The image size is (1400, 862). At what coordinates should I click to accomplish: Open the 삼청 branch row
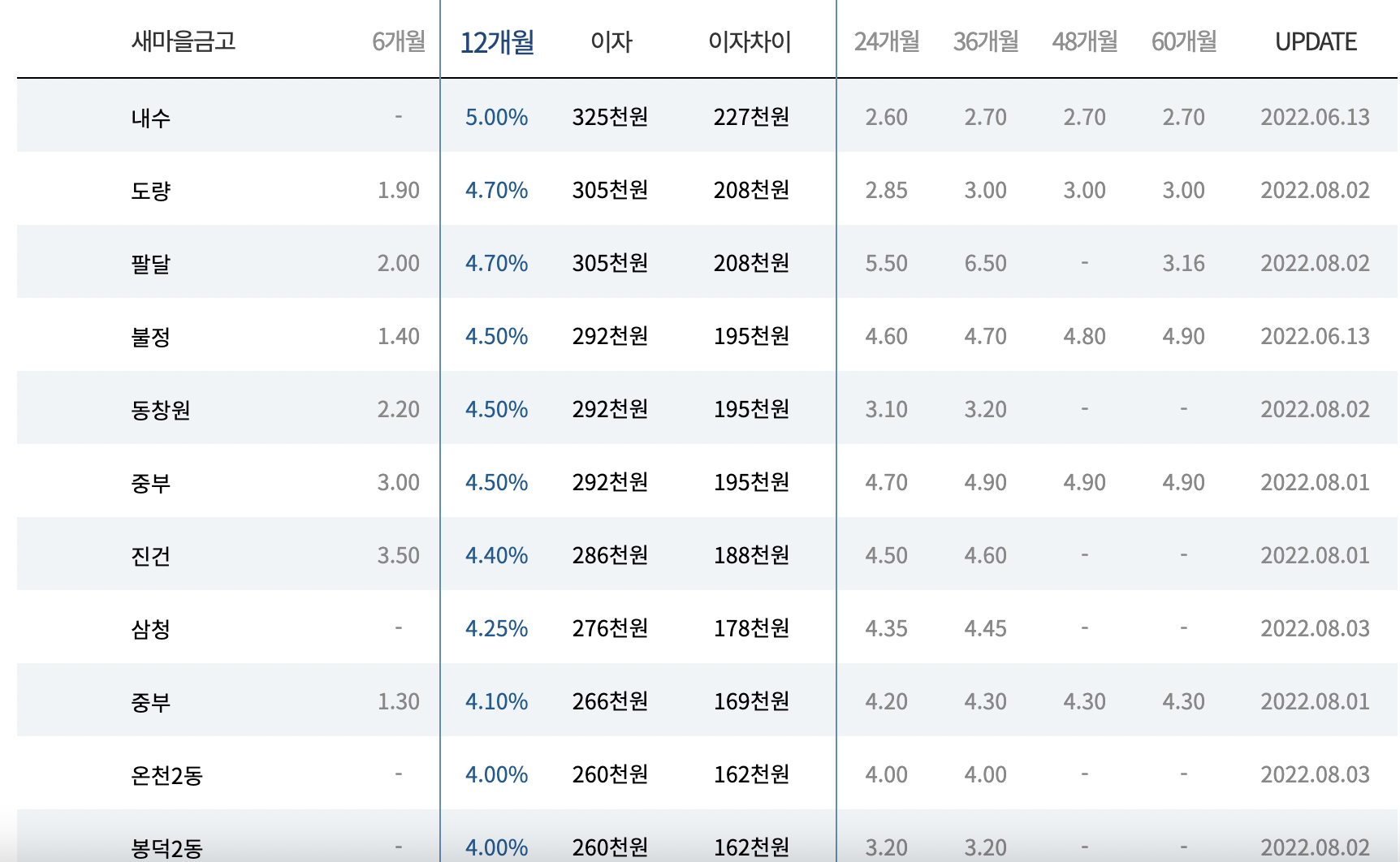pyautogui.click(x=707, y=627)
